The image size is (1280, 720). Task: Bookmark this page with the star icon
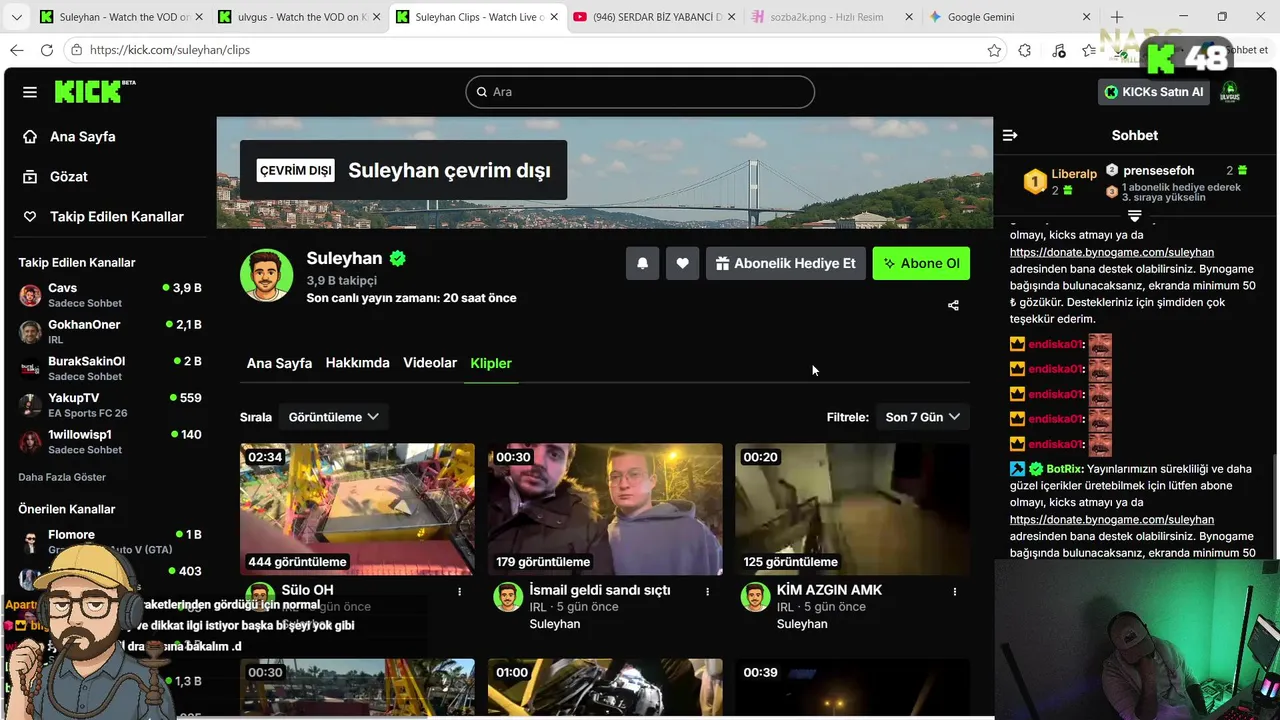[994, 50]
